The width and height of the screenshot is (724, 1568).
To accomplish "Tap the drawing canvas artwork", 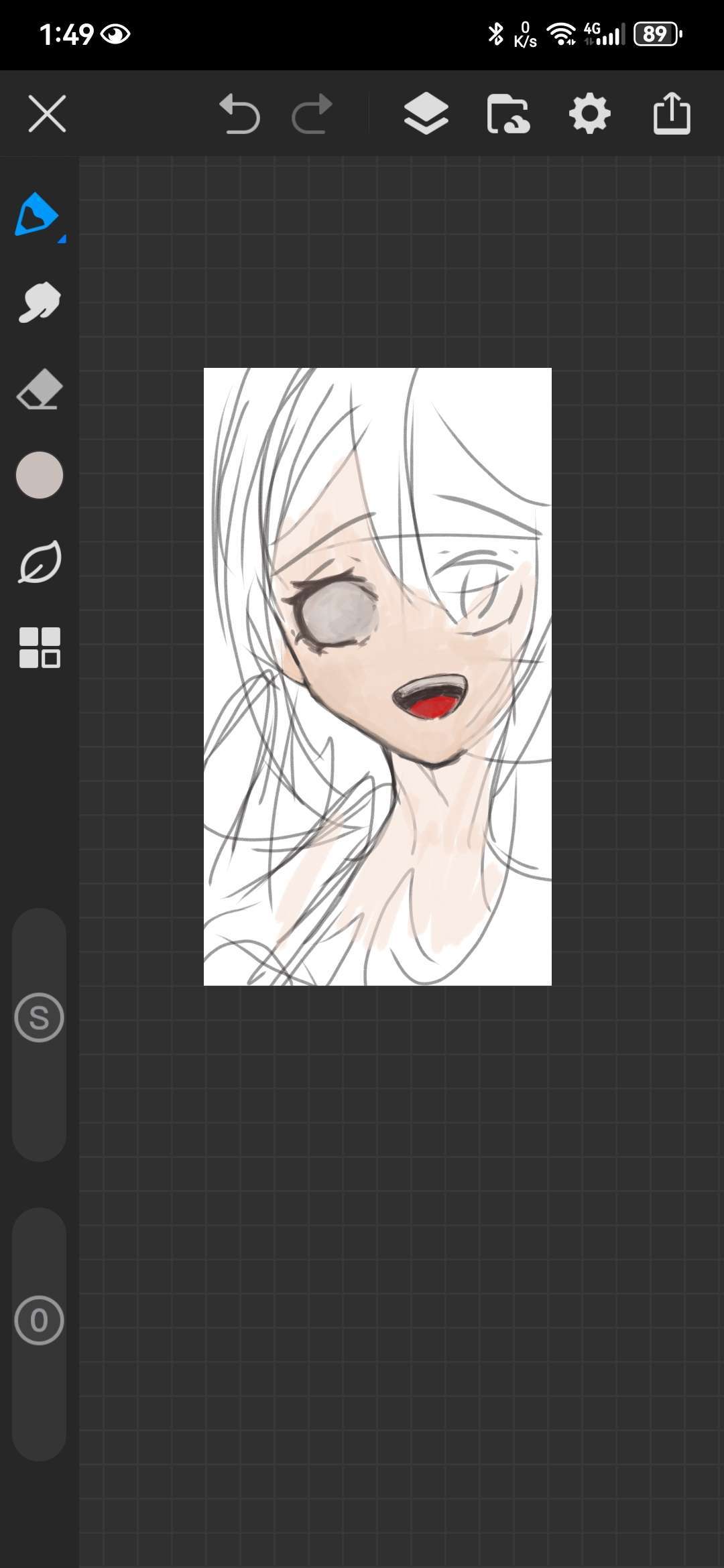I will pos(377,677).
